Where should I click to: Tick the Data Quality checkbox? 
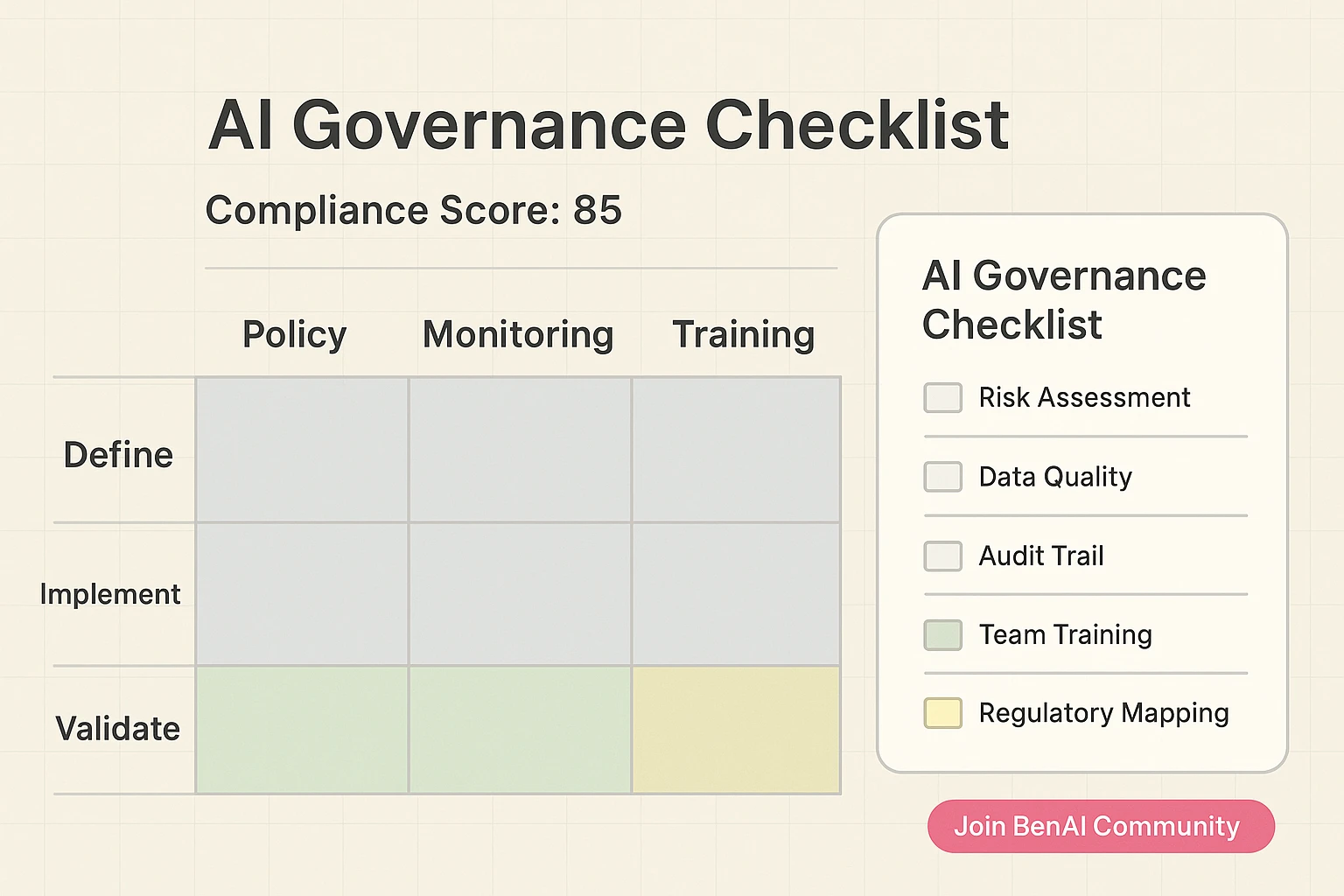tap(942, 477)
